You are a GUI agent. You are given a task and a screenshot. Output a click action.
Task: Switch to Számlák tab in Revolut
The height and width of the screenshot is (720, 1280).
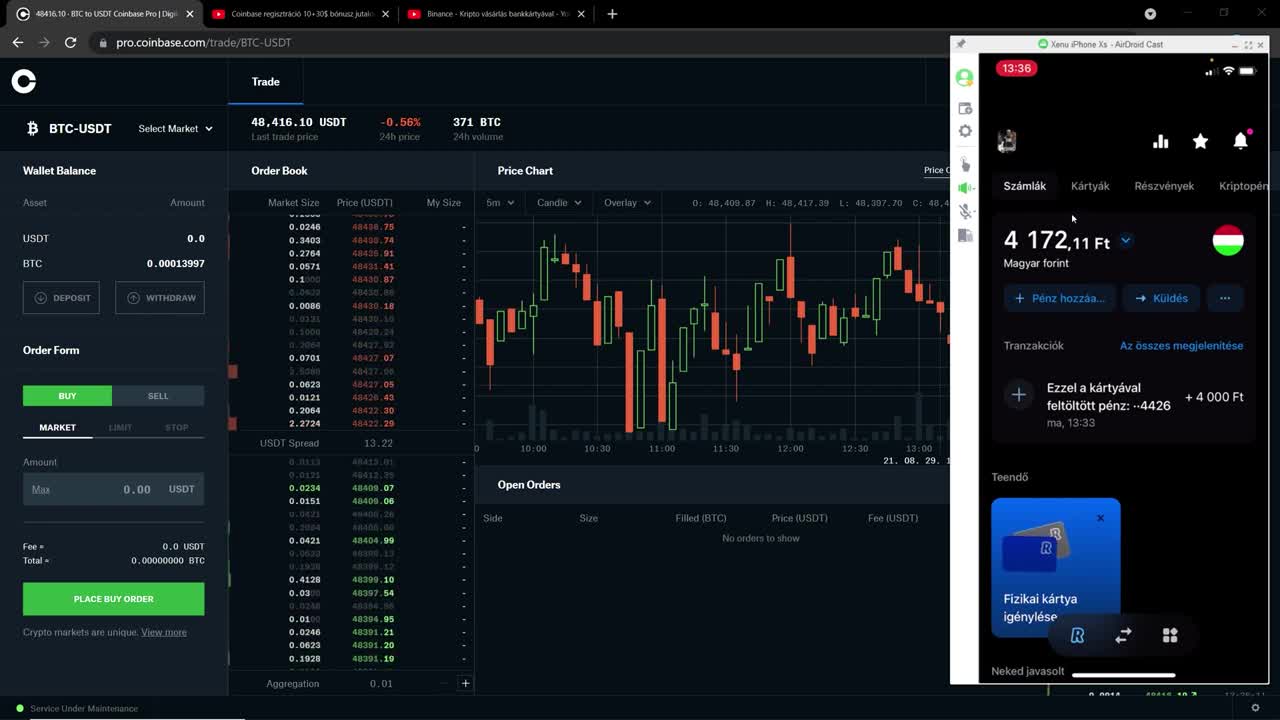[1025, 186]
